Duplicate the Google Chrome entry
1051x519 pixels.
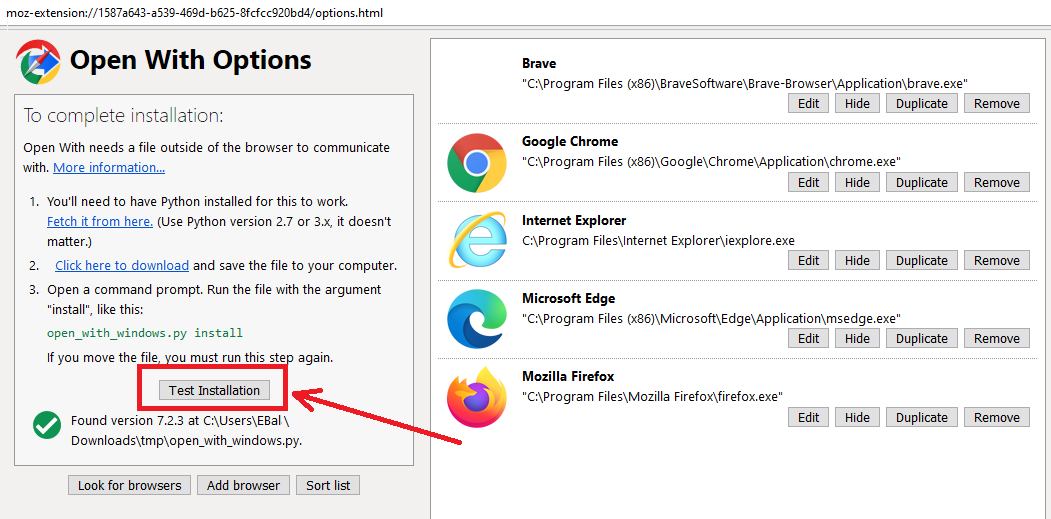click(x=922, y=182)
